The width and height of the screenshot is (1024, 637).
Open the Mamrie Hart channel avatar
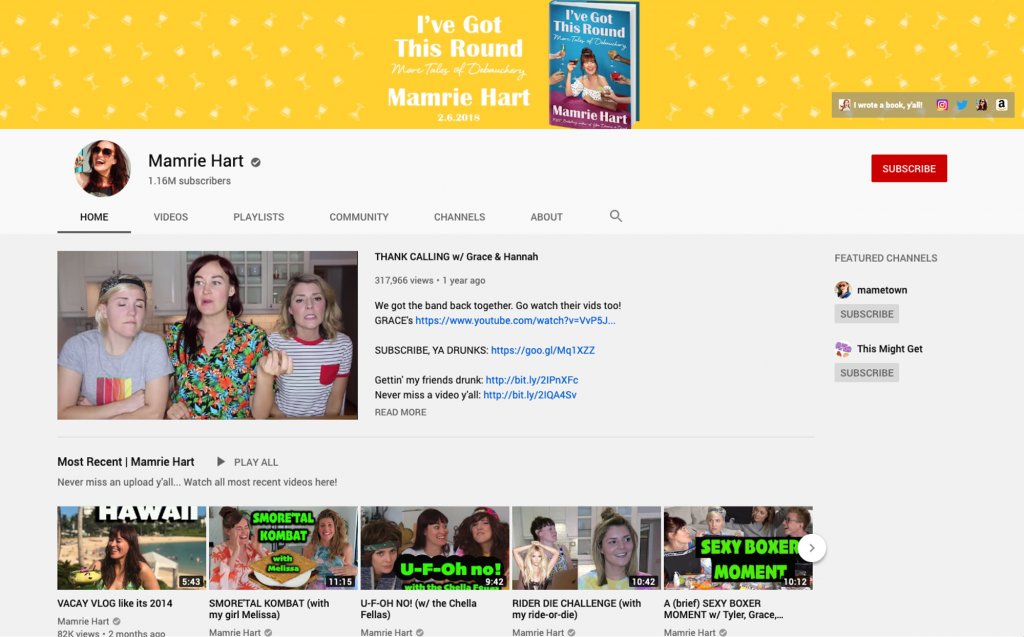102,168
